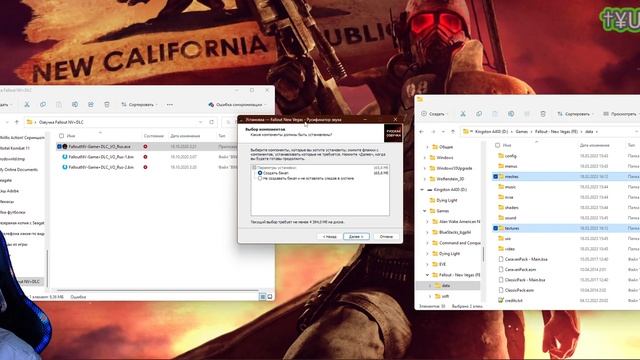Check the Не создавать бекап option in installer
The image size is (640, 360).
click(x=260, y=178)
